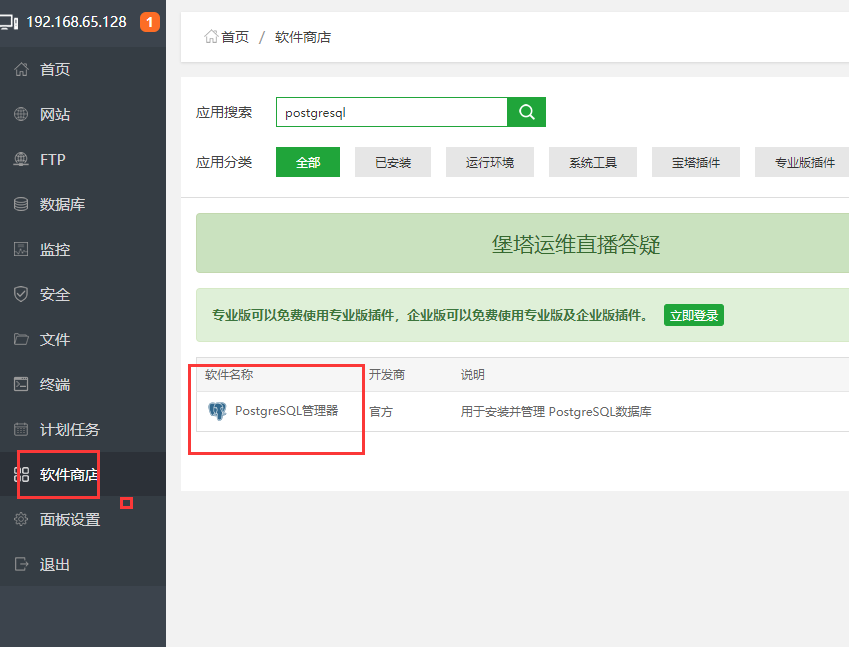This screenshot has height=647, width=849.
Task: Click the green search magnifier button
Action: [x=526, y=112]
